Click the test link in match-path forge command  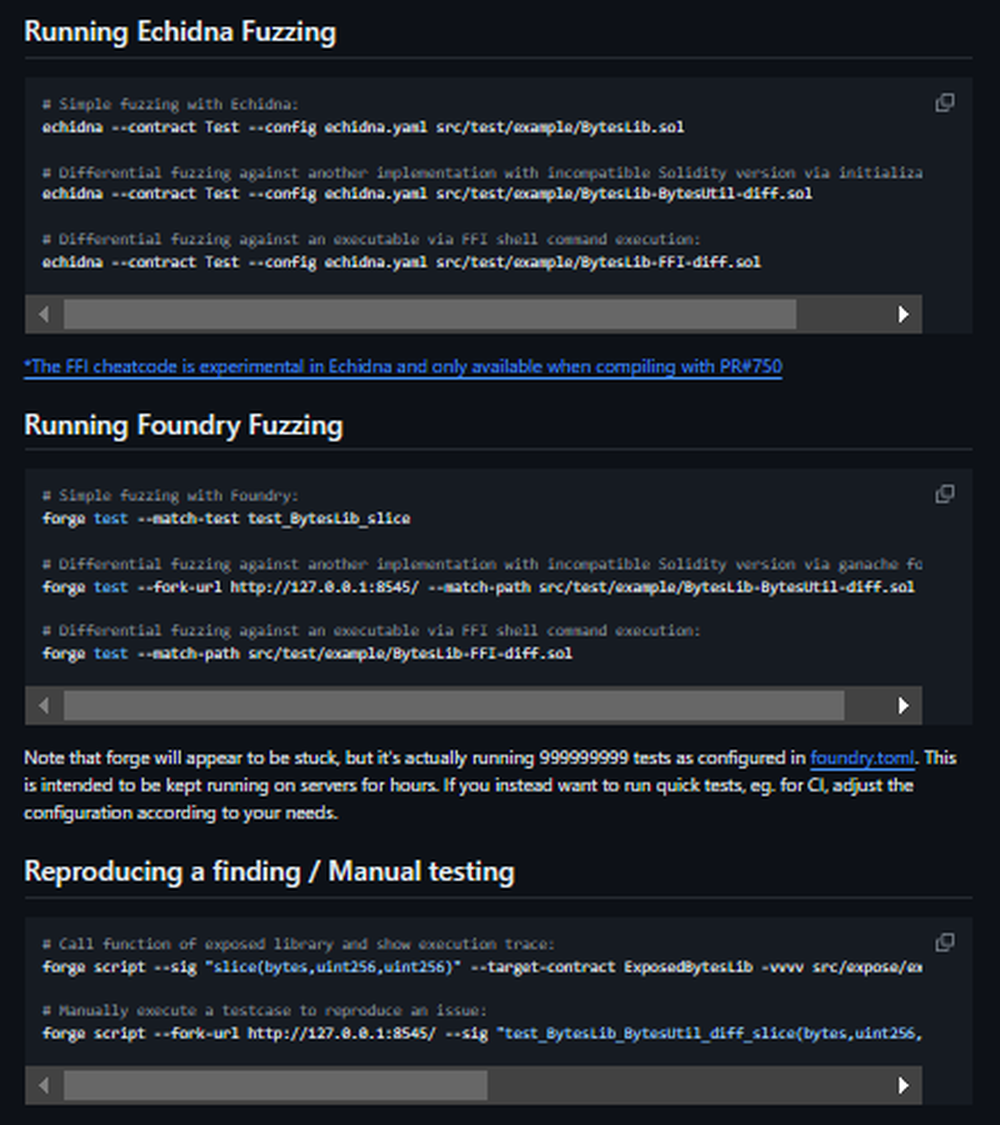coord(110,653)
